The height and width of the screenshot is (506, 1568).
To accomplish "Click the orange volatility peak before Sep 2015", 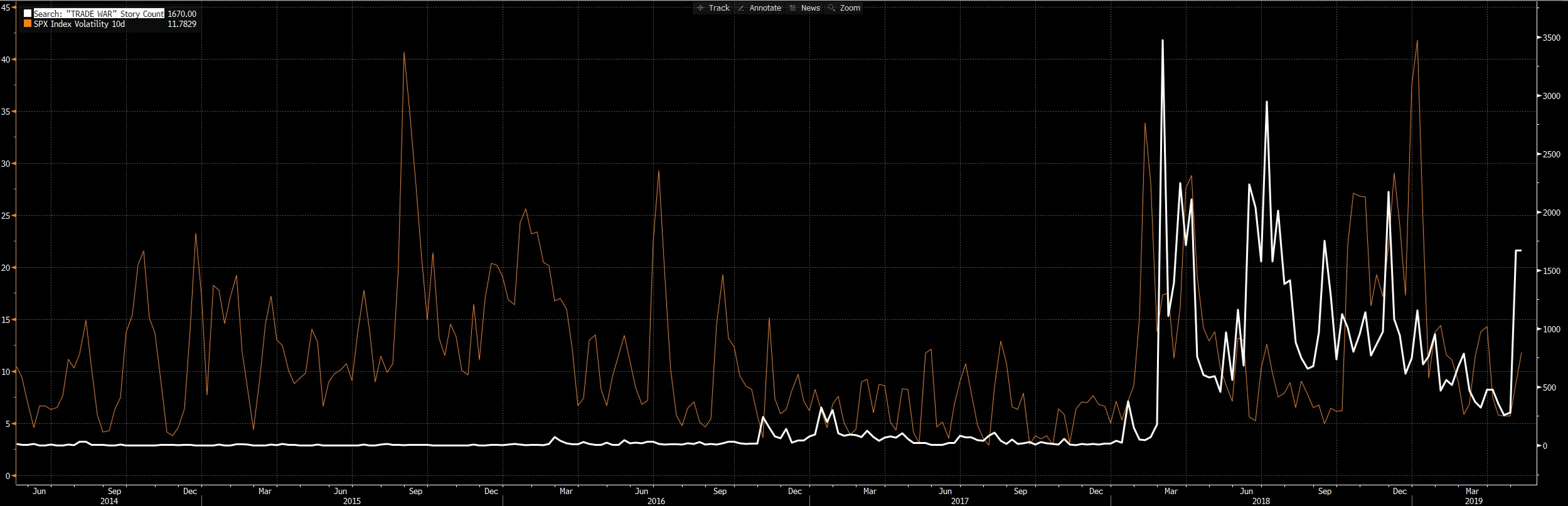I will coord(404,53).
